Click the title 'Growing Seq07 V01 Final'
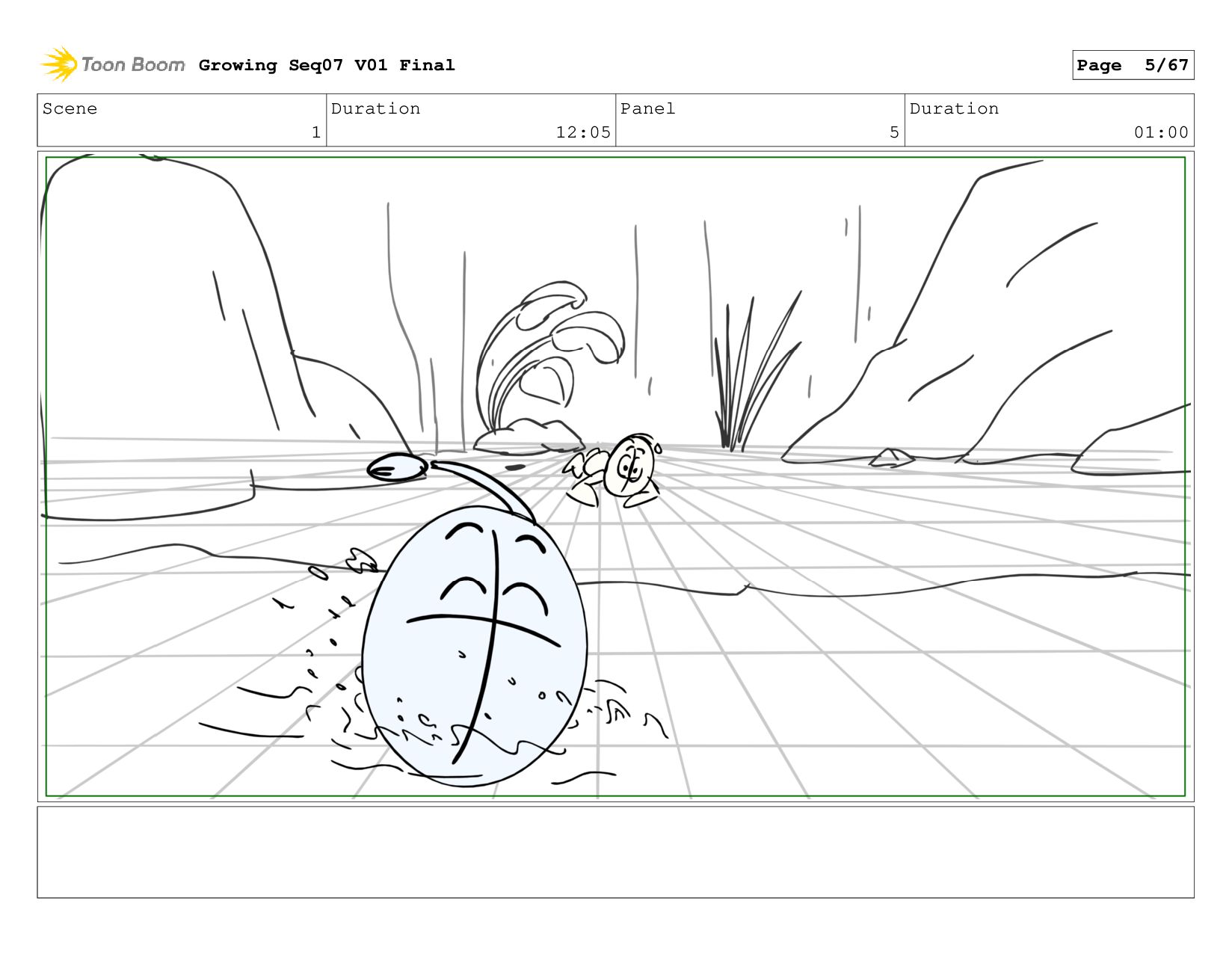 click(327, 65)
